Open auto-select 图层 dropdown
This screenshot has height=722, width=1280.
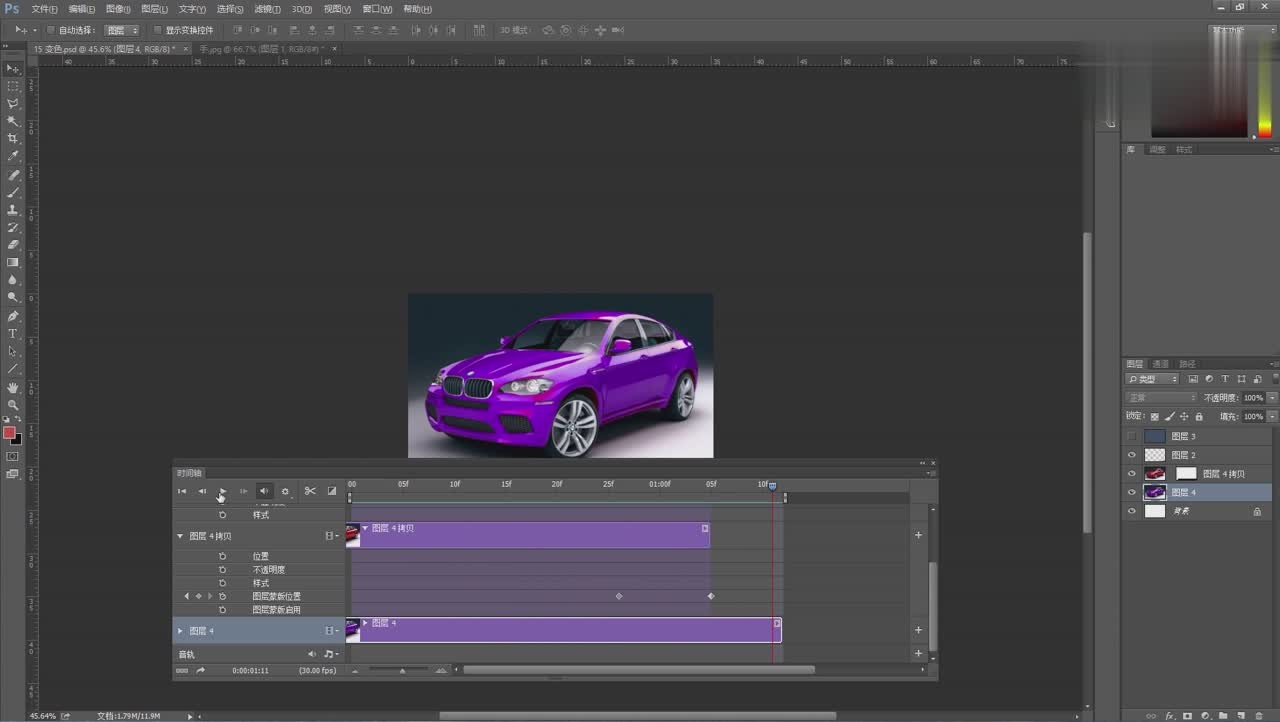(122, 30)
